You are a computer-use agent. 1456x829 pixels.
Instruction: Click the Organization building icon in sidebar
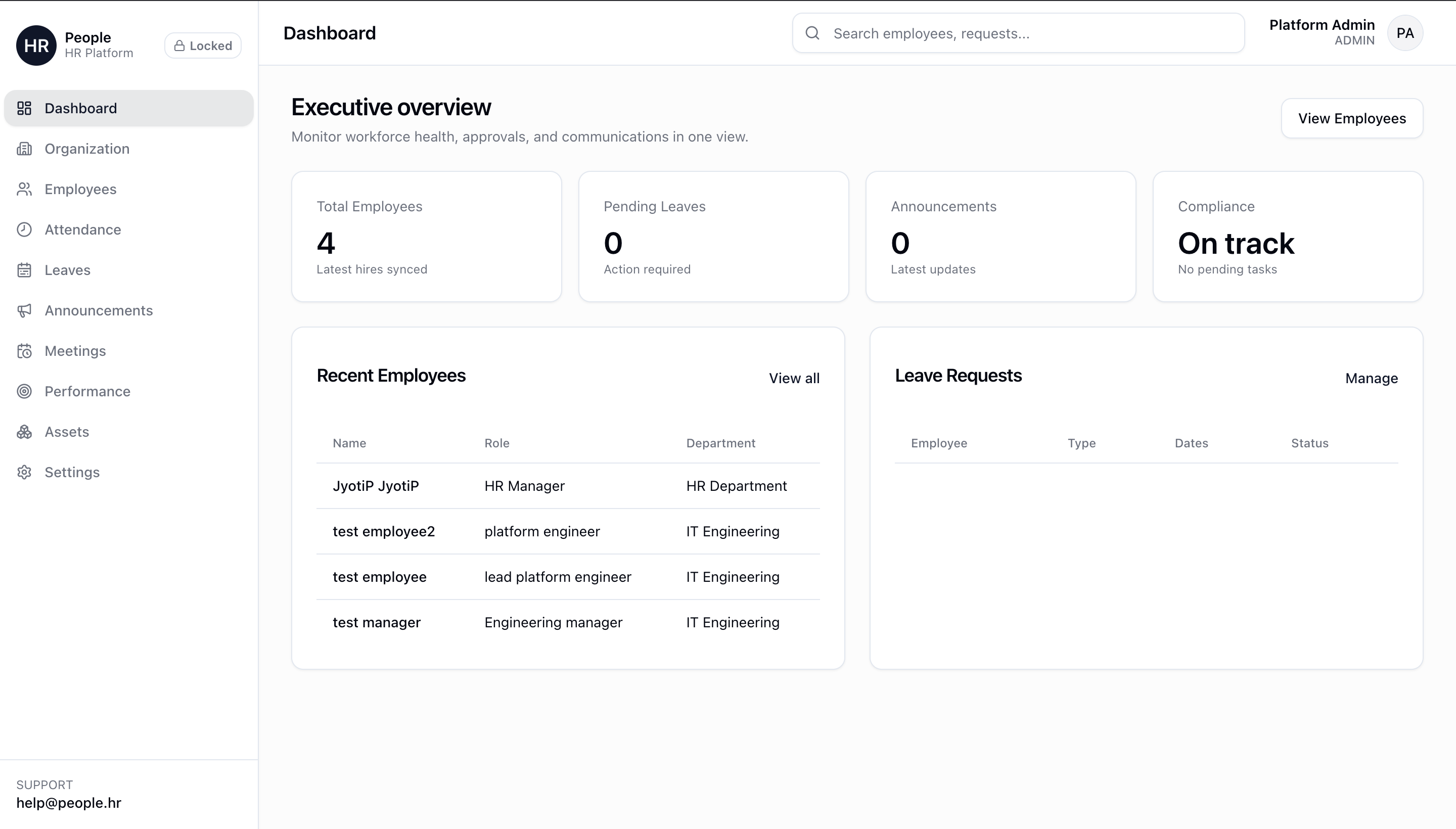tap(24, 149)
